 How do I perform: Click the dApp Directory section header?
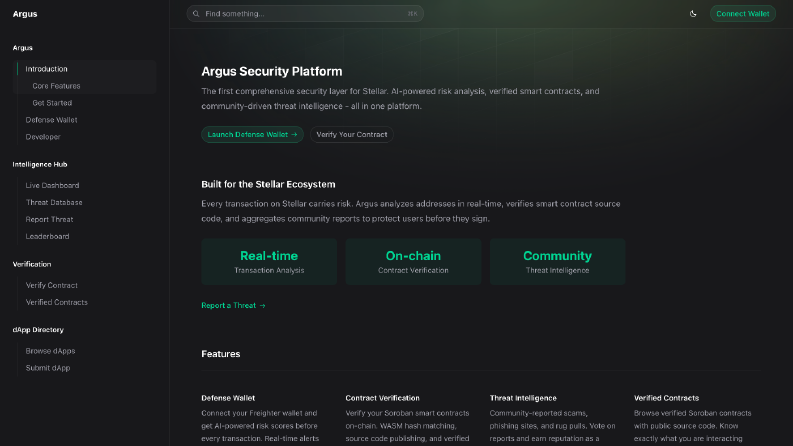point(38,330)
